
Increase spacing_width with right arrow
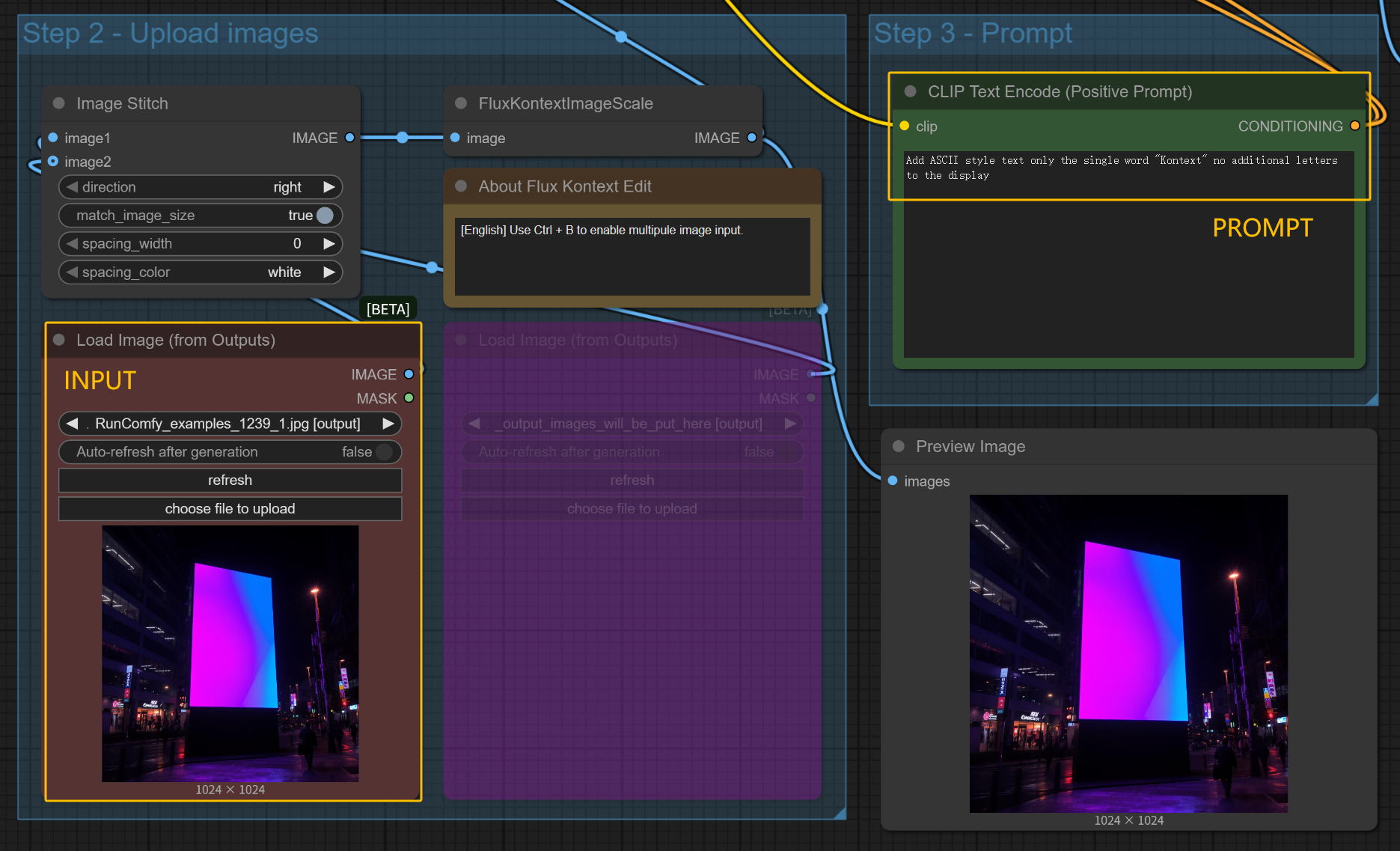[x=328, y=244]
